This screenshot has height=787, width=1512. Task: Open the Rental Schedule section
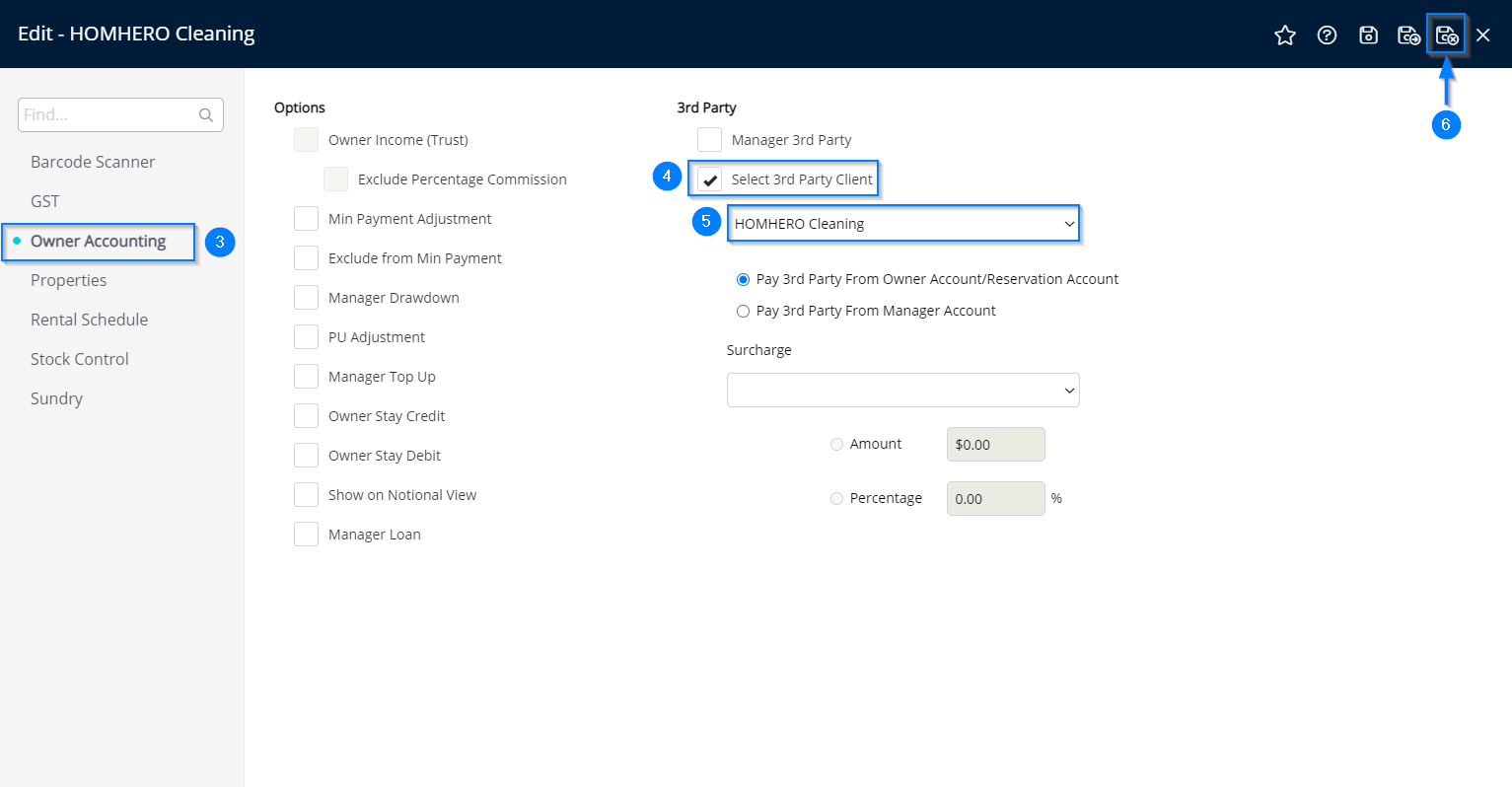89,320
